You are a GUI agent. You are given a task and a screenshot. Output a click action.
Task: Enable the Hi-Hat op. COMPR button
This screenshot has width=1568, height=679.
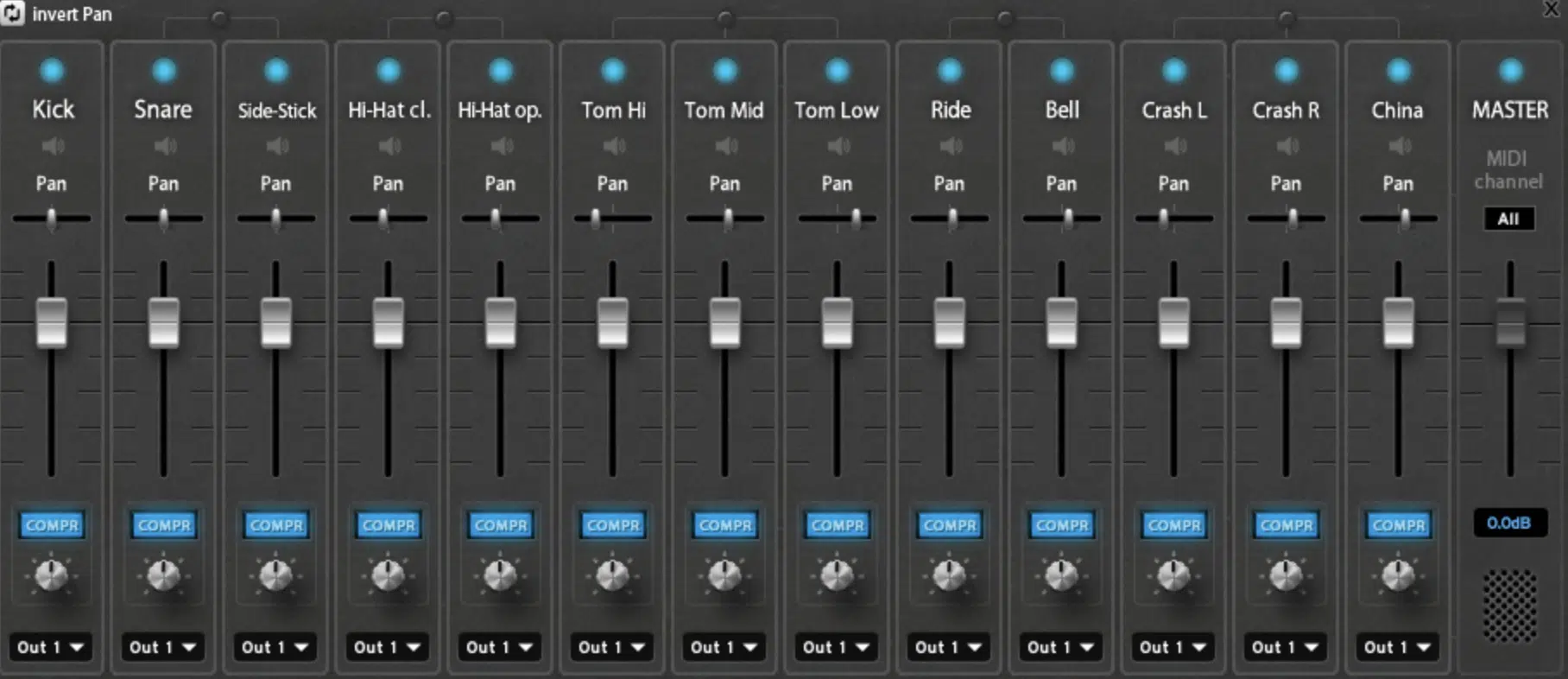tap(501, 525)
